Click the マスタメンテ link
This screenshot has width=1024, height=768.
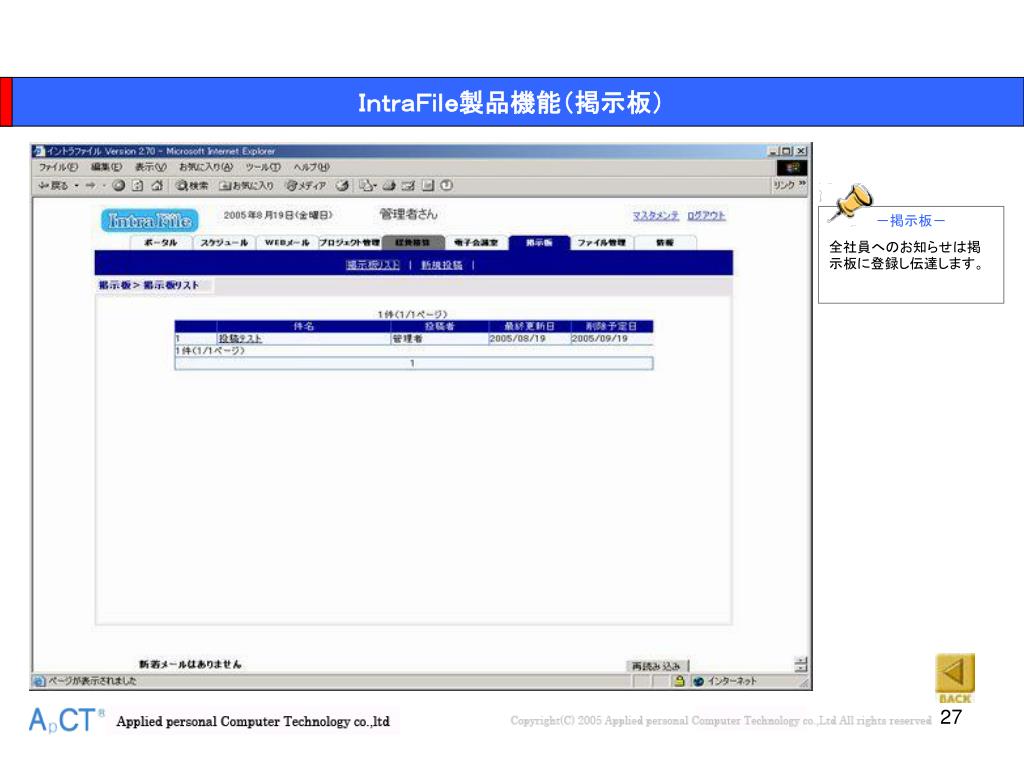(x=656, y=216)
